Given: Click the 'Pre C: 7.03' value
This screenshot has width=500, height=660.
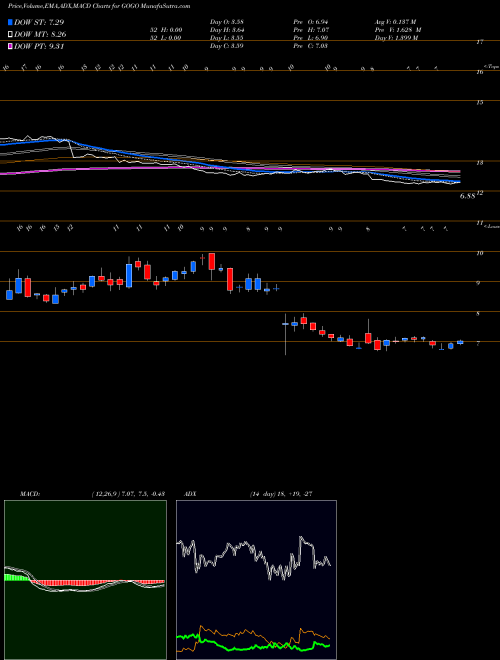Looking at the screenshot, I should (311, 46).
